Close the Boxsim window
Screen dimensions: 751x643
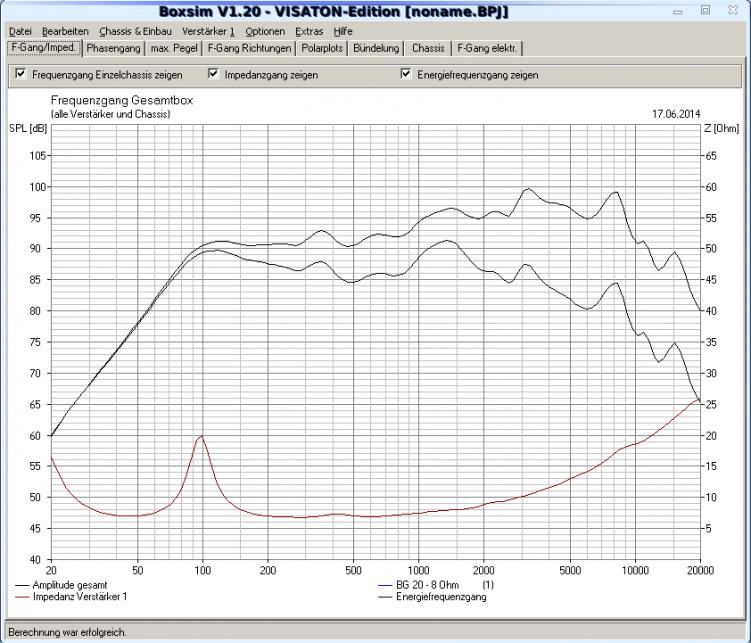[732, 9]
